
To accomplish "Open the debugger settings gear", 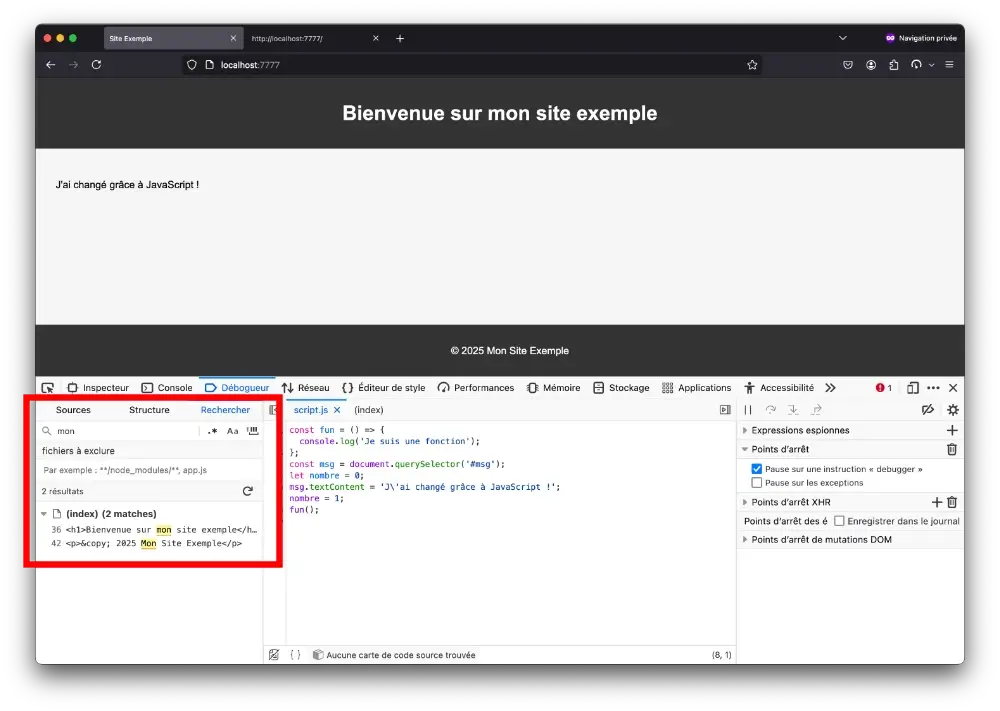I will tap(952, 410).
